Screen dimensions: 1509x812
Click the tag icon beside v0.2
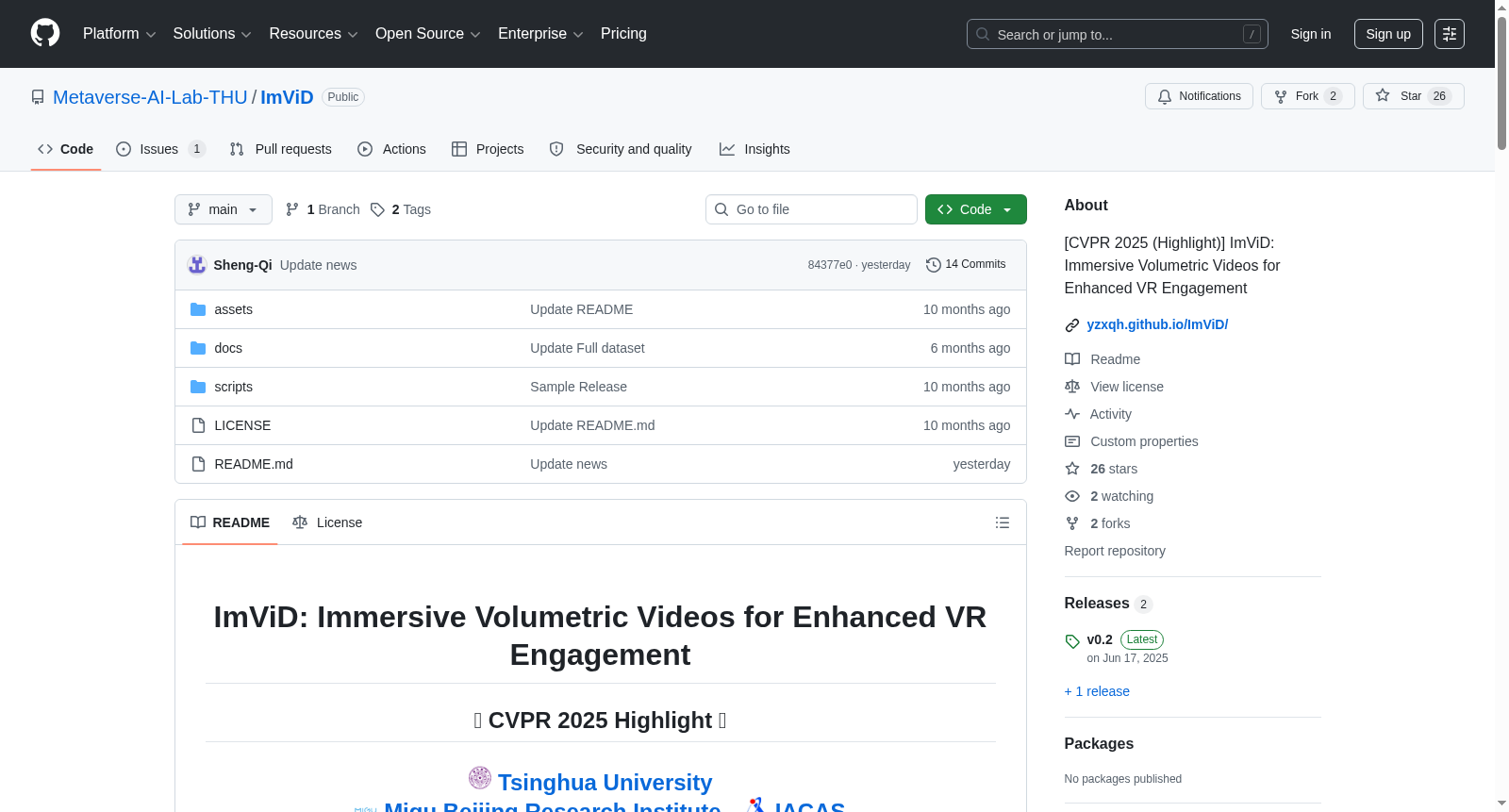(x=1072, y=641)
